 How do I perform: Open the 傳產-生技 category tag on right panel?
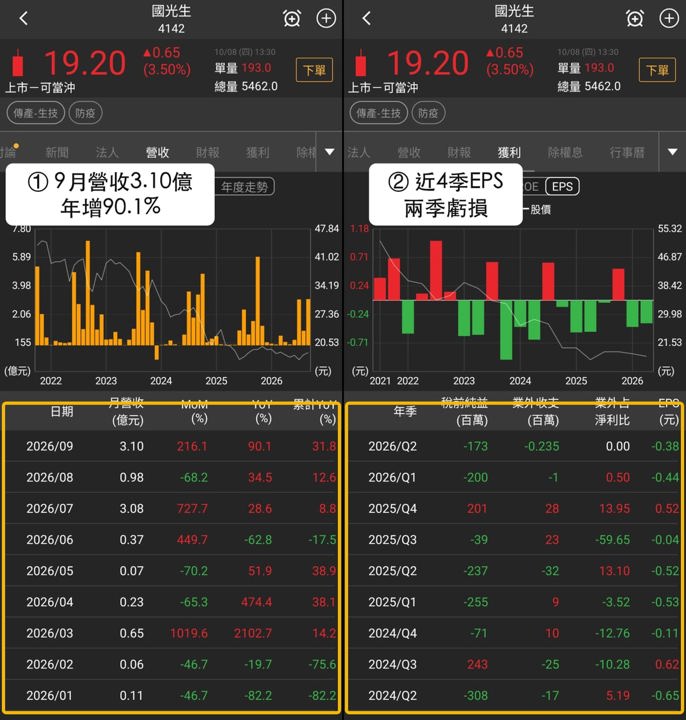click(x=378, y=113)
